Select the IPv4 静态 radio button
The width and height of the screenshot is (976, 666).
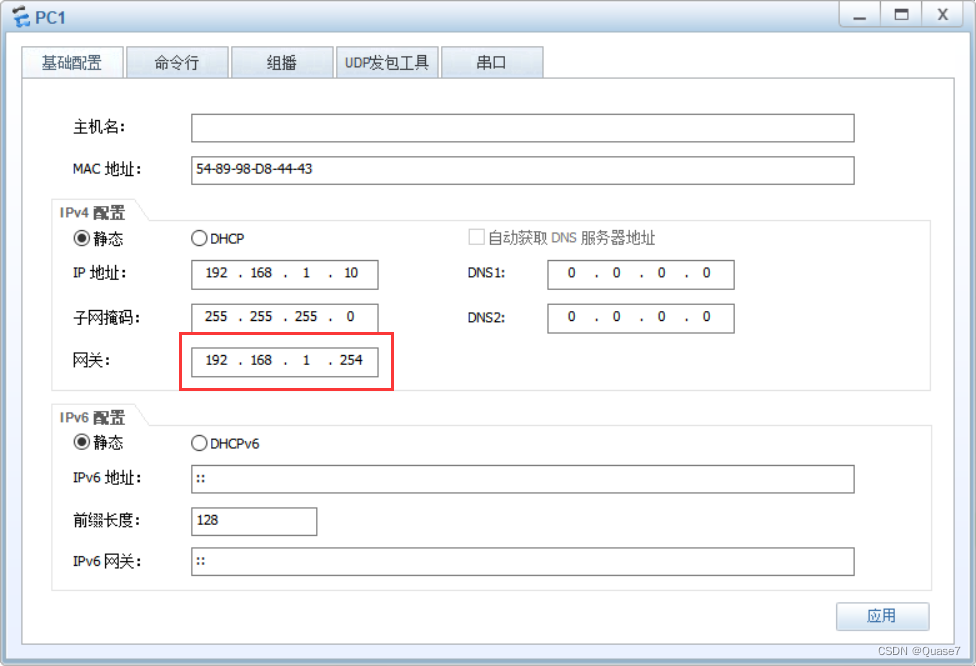point(82,238)
